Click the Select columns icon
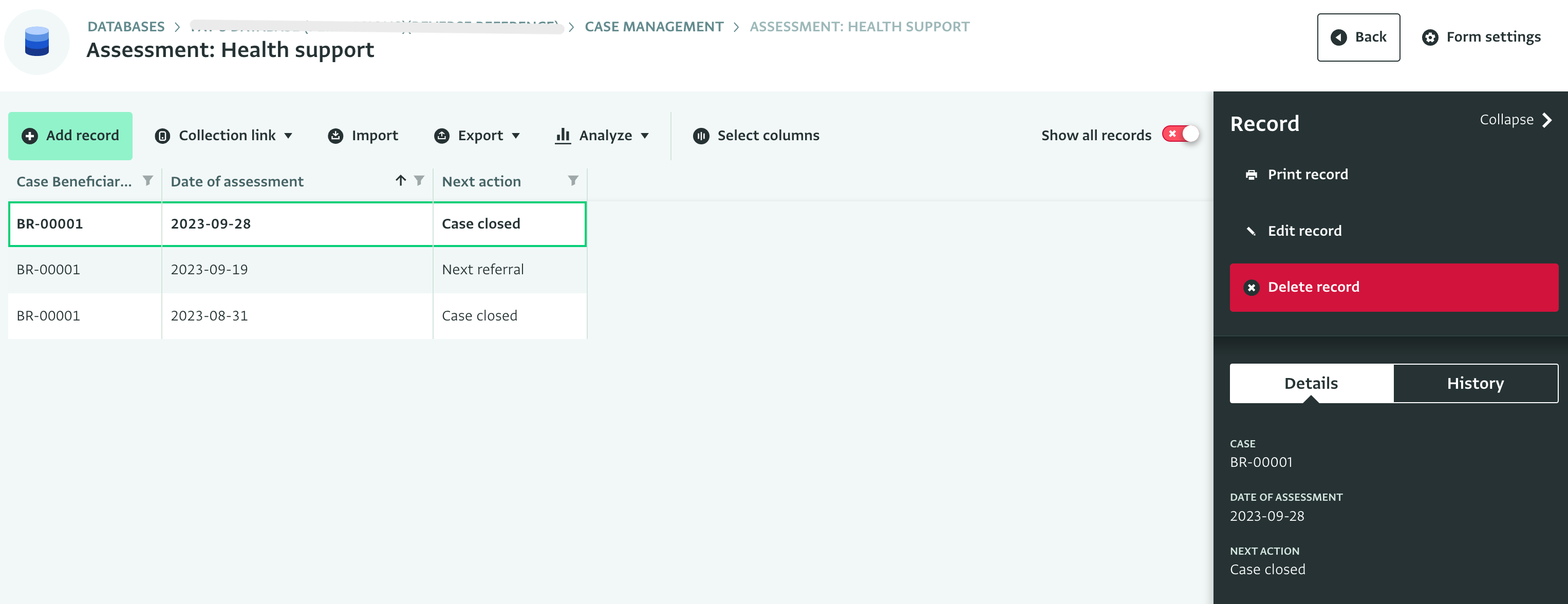The width and height of the screenshot is (1568, 604). (x=701, y=135)
